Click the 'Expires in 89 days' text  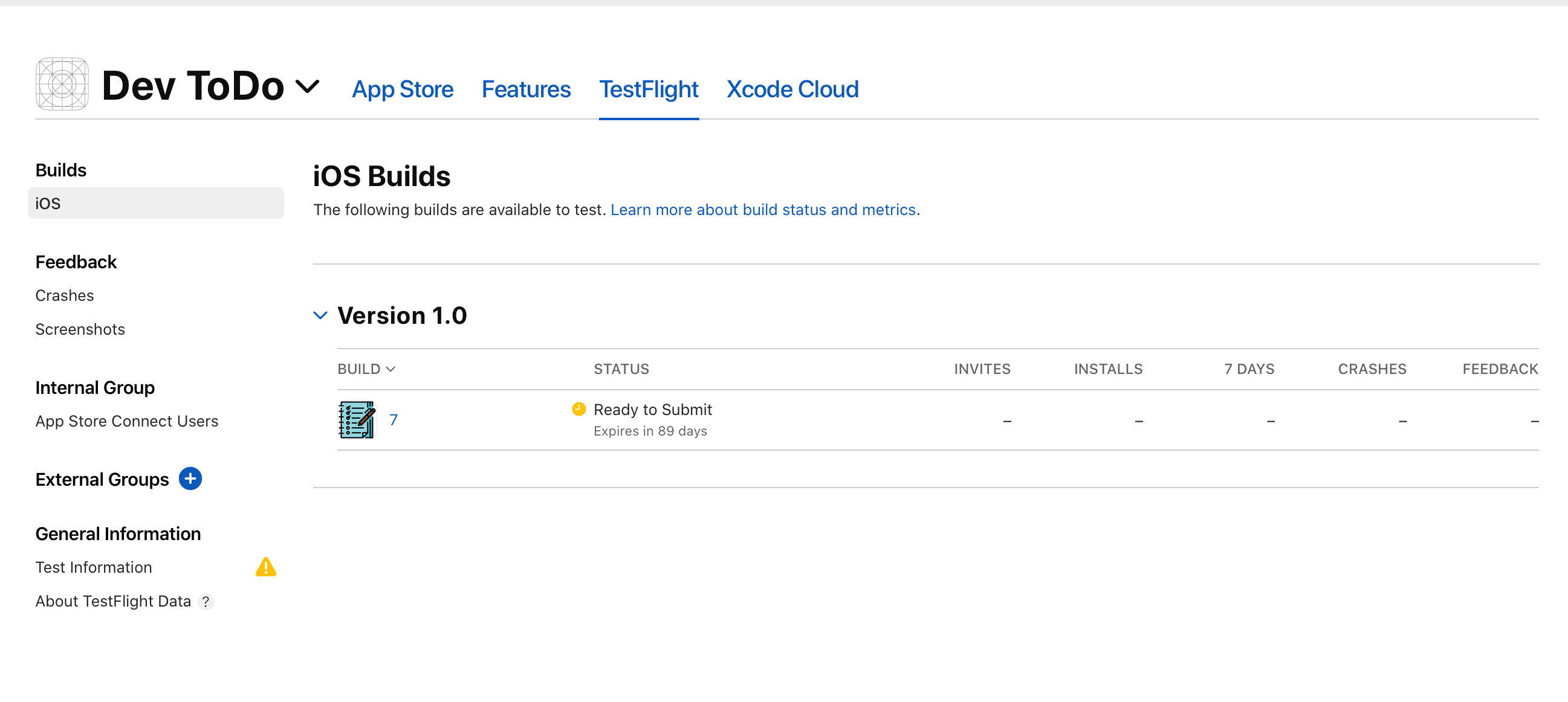pos(650,431)
